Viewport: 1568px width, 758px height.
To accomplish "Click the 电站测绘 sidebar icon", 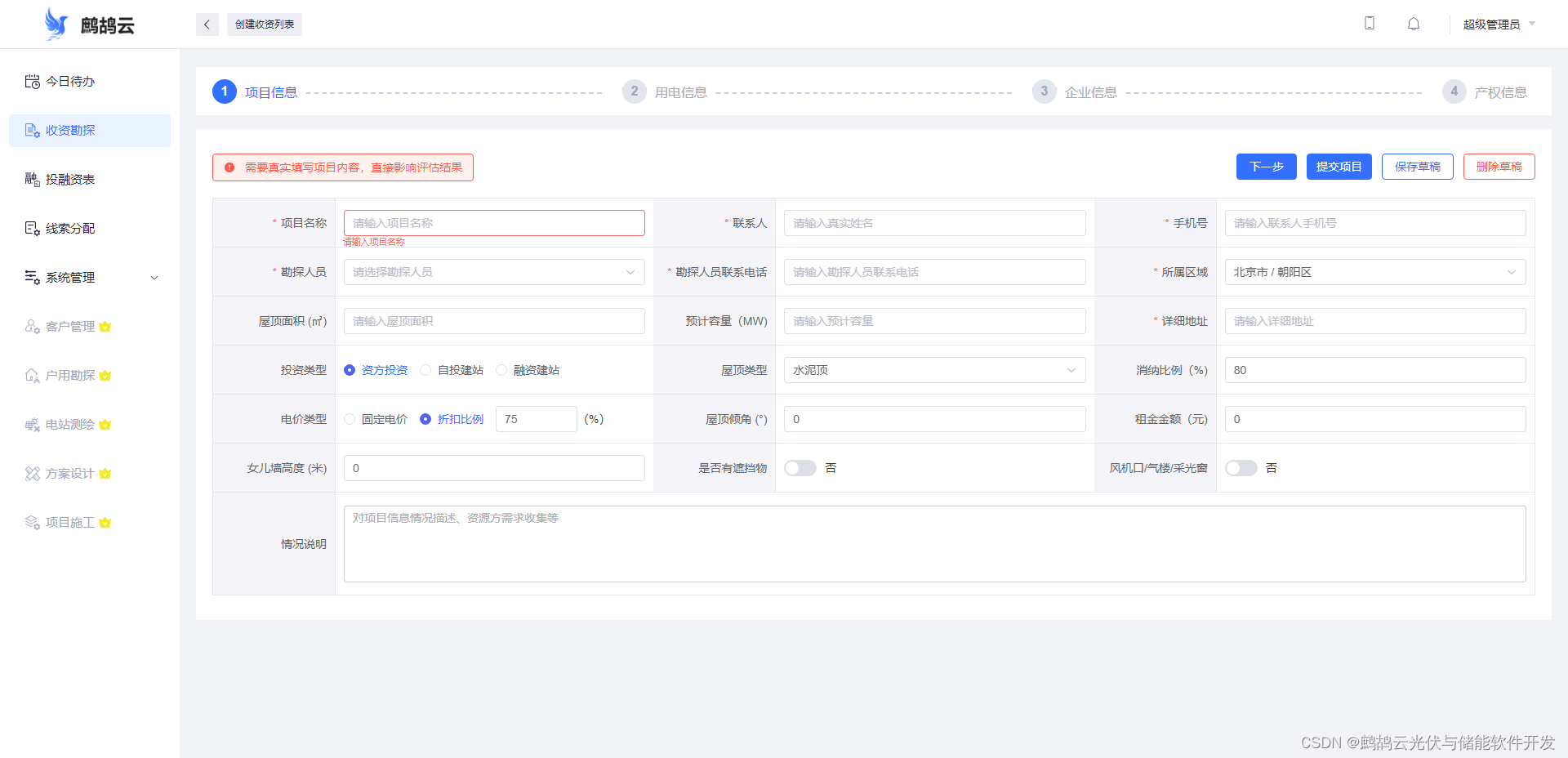I will (x=32, y=425).
